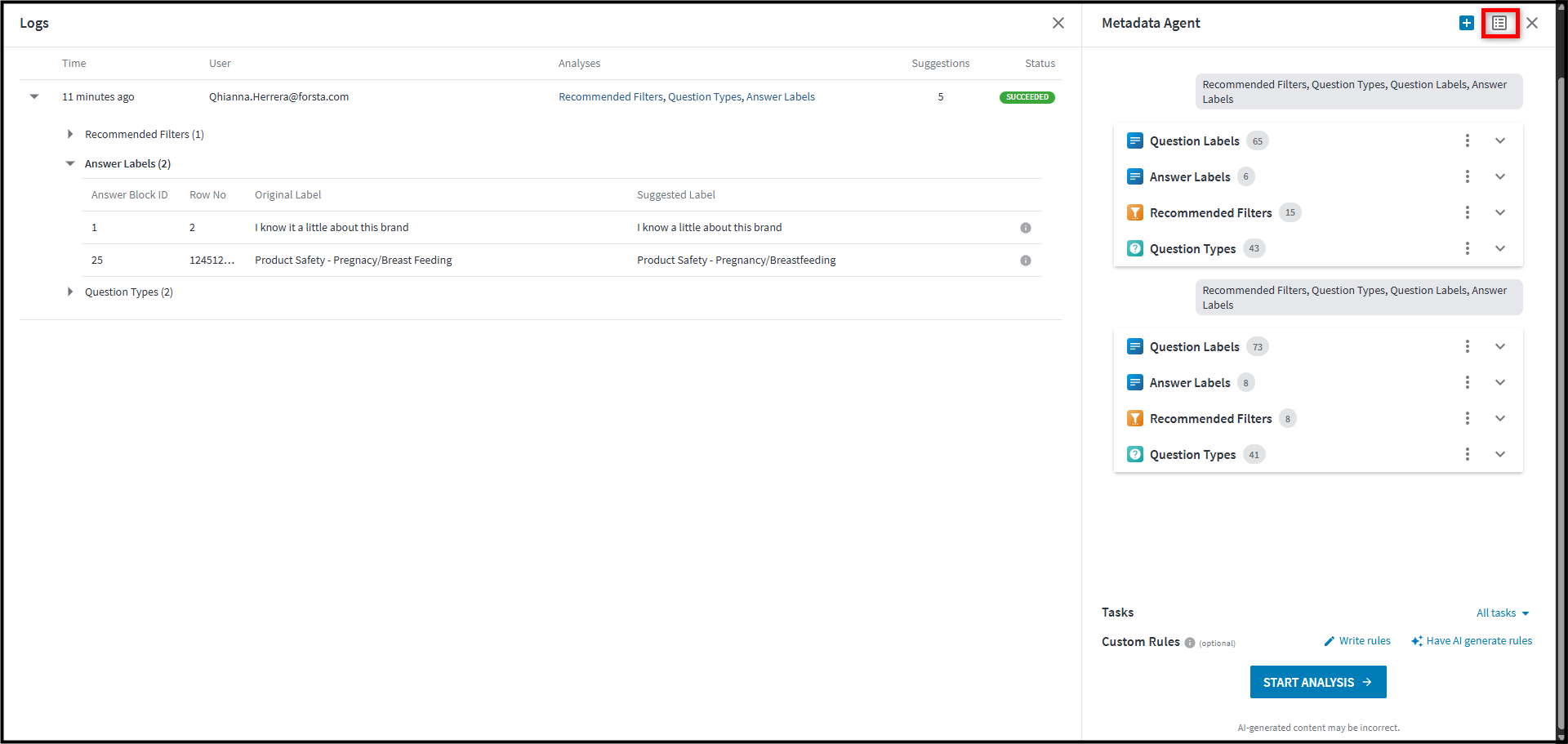Open Question Types link in Analyses column
The width and height of the screenshot is (1568, 744).
[705, 96]
